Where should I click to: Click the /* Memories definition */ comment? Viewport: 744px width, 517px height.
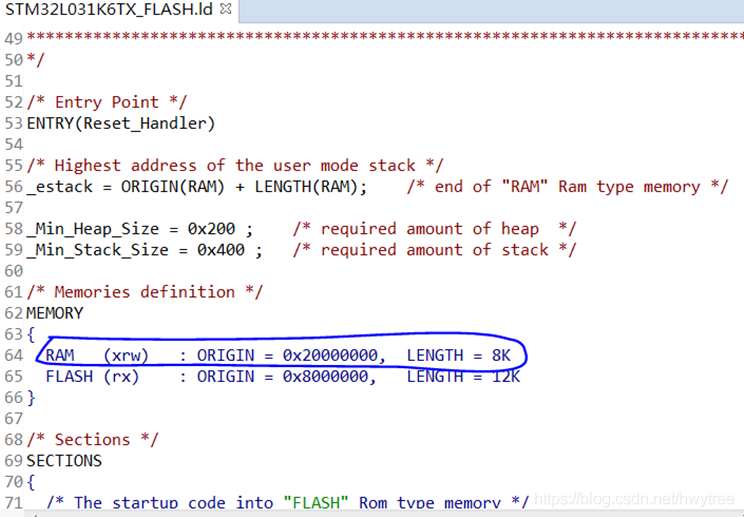144,292
